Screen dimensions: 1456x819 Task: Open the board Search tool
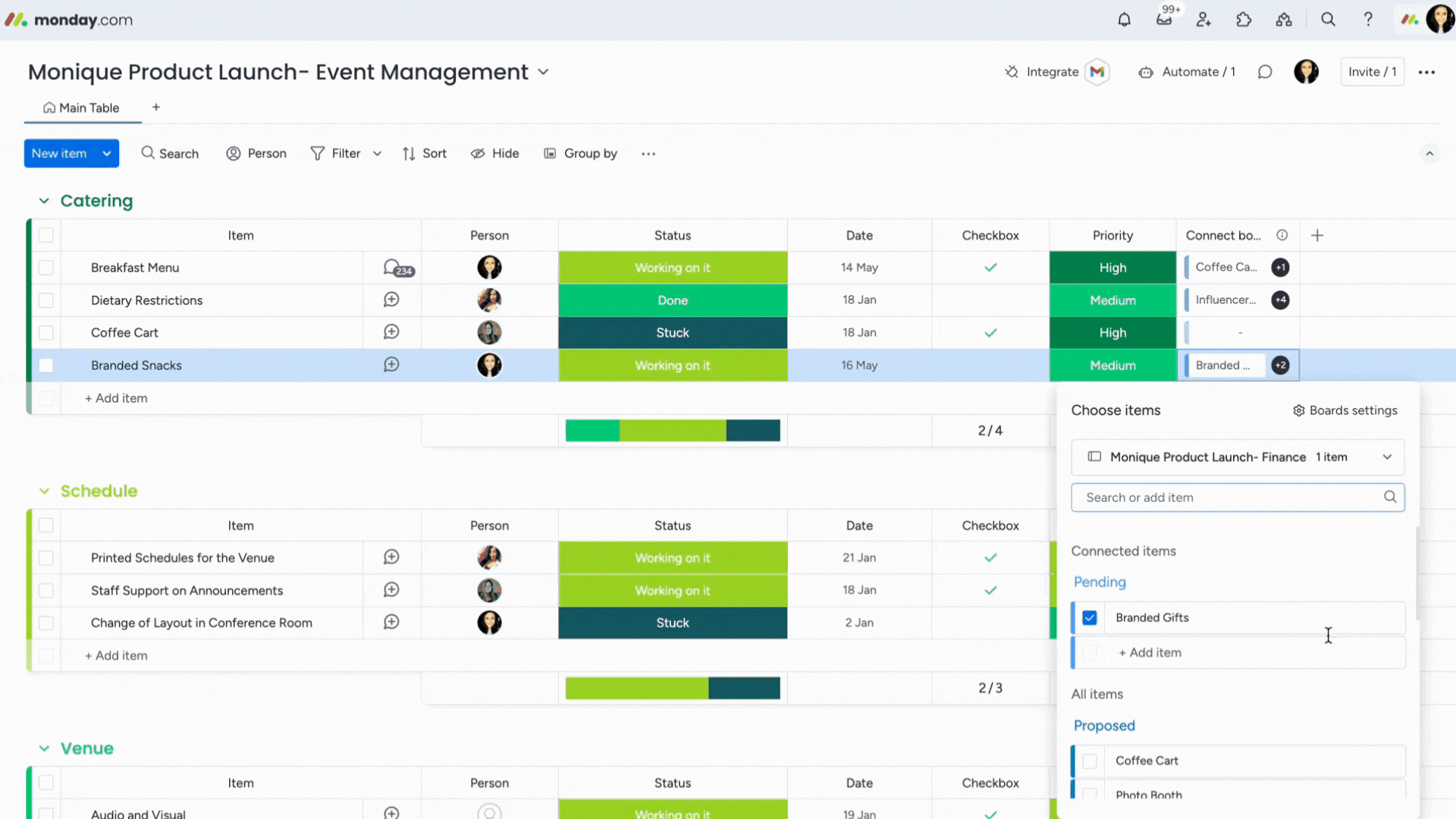[x=170, y=154]
